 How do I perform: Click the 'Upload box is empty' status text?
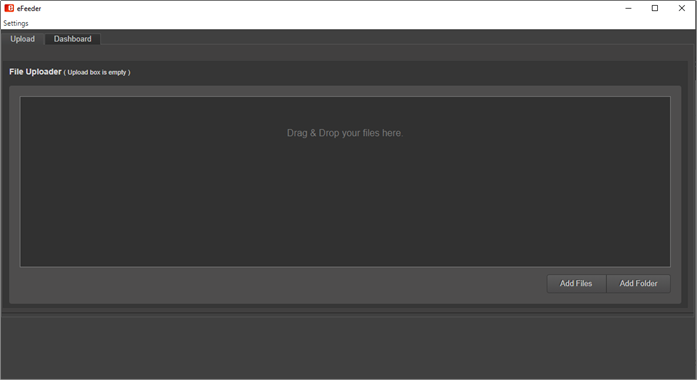(x=97, y=72)
